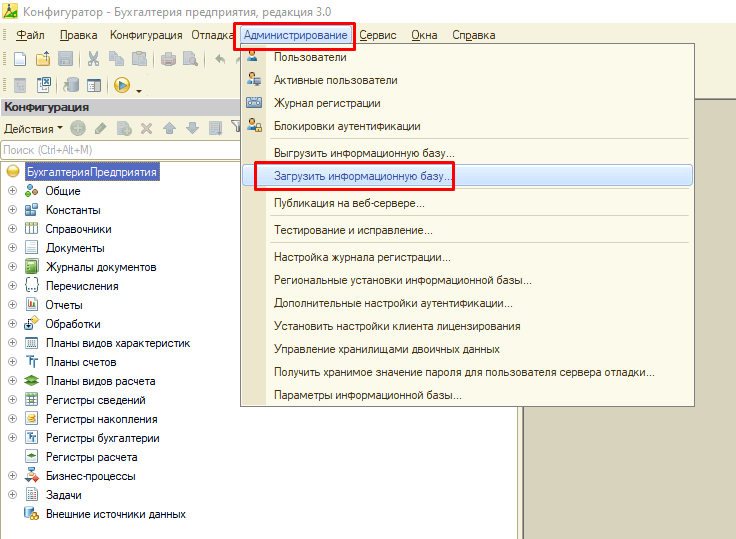Screen dimensions: 736x539
Task: Choose Загрузить информационную базу
Action: pyautogui.click(x=468, y=176)
